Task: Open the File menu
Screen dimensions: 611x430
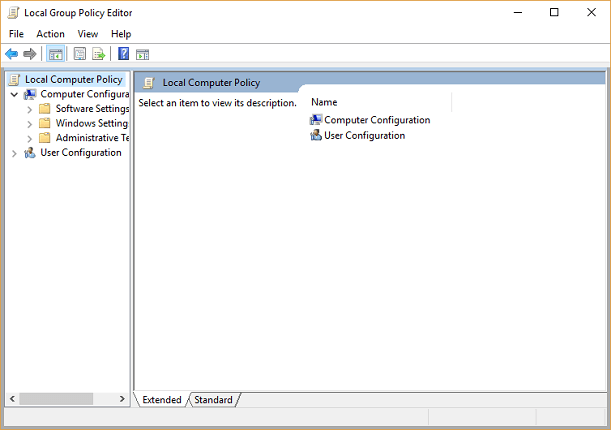Action: click(x=16, y=34)
